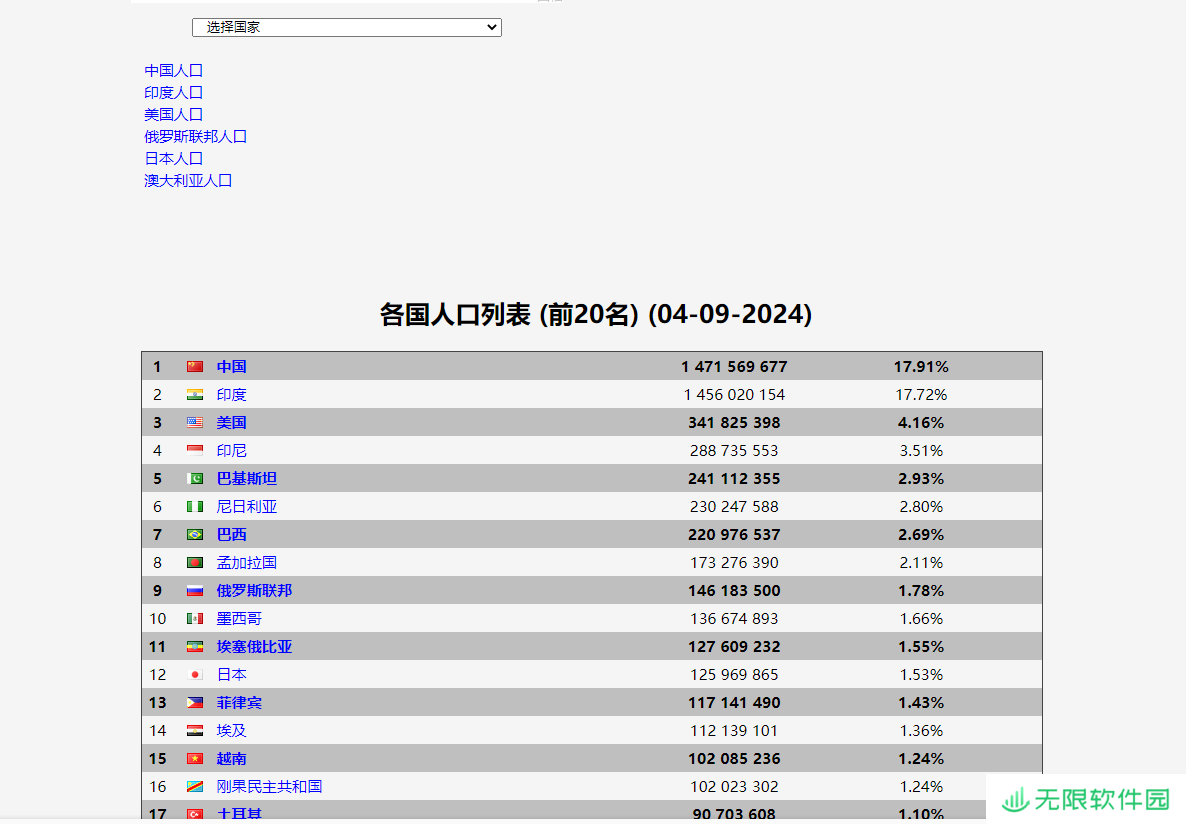Click the Russia flag icon
Image resolution: width=1186 pixels, height=824 pixels.
pos(195,591)
